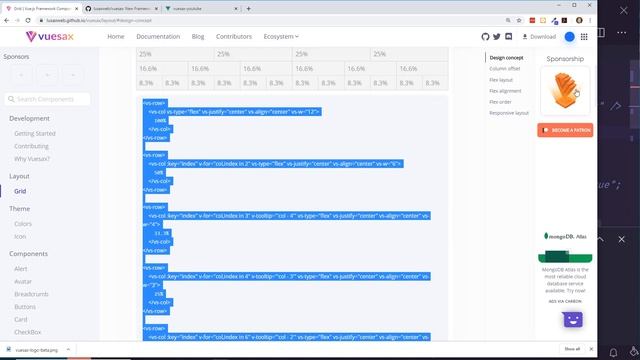Open Avatar component page

(23, 281)
